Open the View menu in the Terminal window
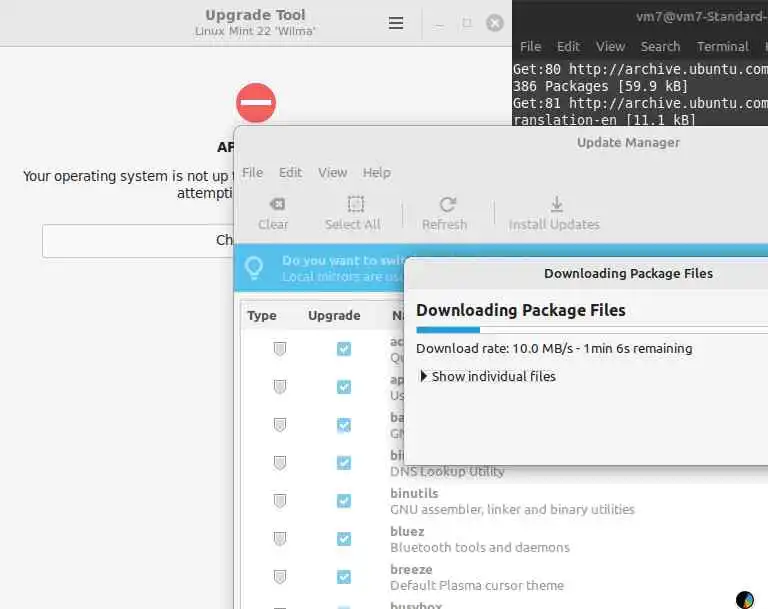 coord(610,47)
